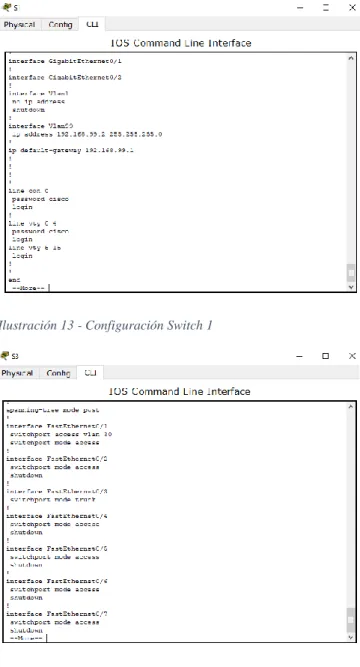Image resolution: width=360 pixels, height=667 pixels.
Task: Click 'interface FastEthernet0/7' line in S3 CLI
Action: (57, 614)
